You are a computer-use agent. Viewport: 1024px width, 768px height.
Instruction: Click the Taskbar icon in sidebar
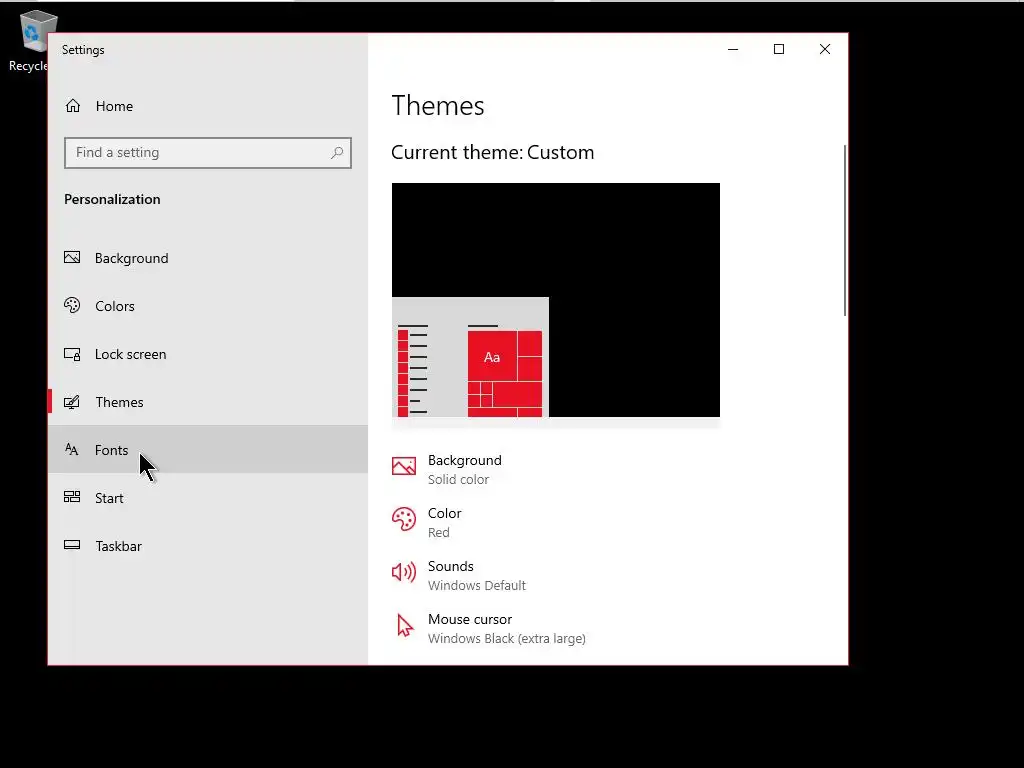tap(72, 545)
